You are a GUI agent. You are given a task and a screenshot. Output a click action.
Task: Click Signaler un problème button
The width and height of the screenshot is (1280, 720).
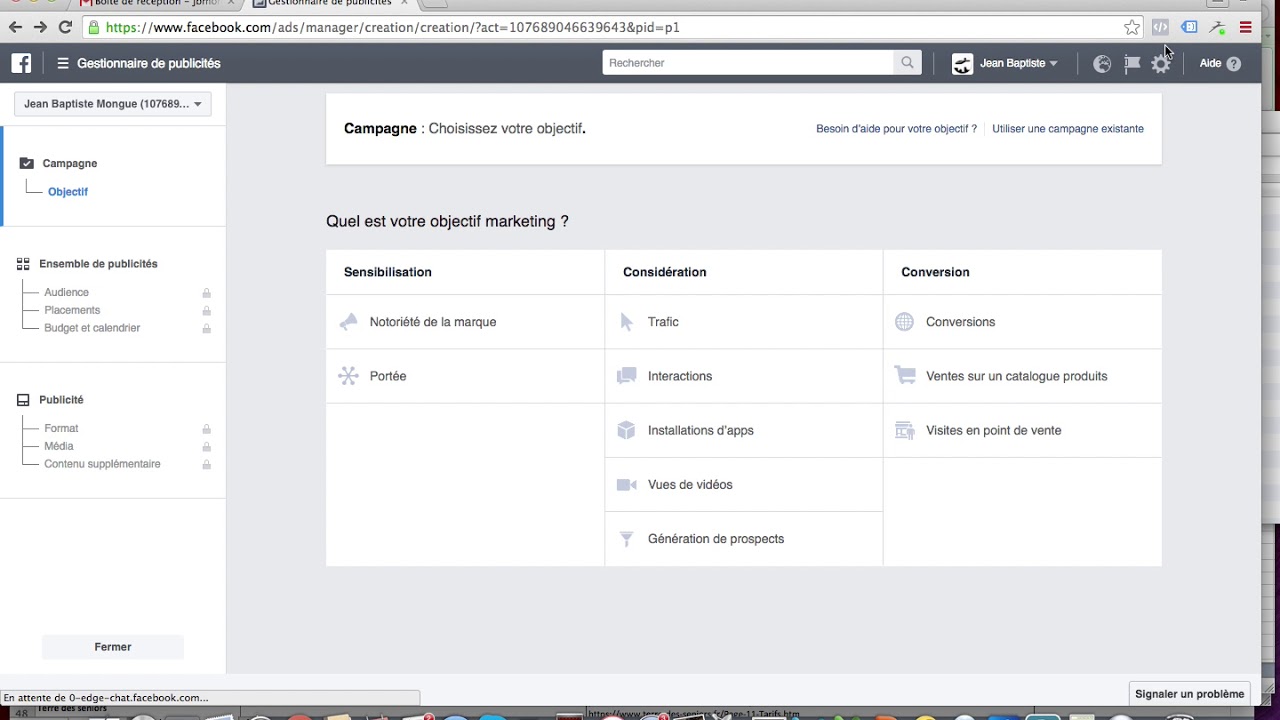[1190, 694]
